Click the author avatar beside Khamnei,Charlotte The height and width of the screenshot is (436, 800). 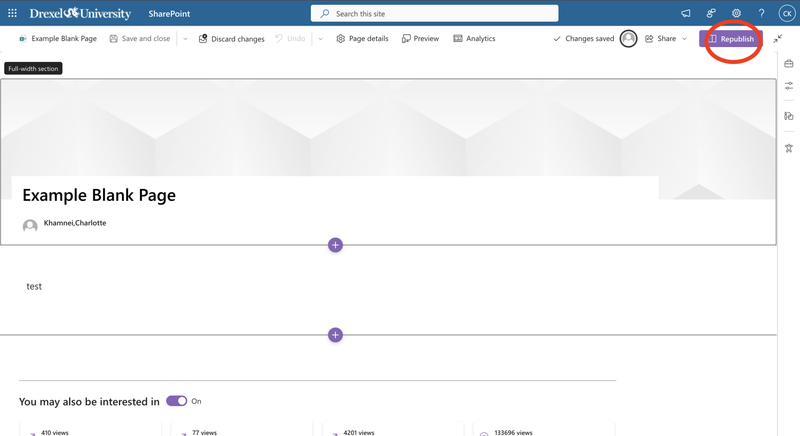tap(30, 225)
